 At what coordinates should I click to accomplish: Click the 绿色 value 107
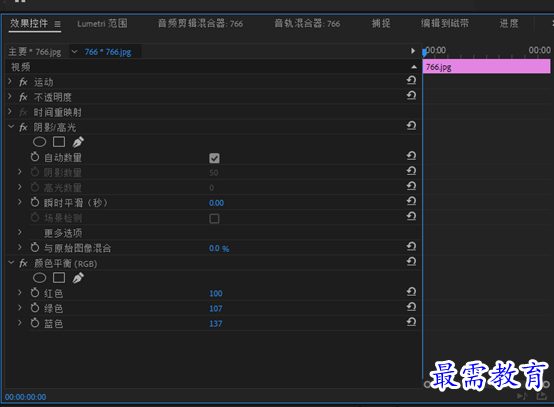click(216, 309)
